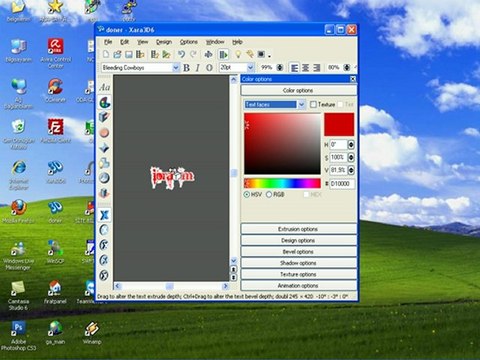Click the canvas vertical scrollbar down arrow
480x360 pixels.
(x=234, y=260)
